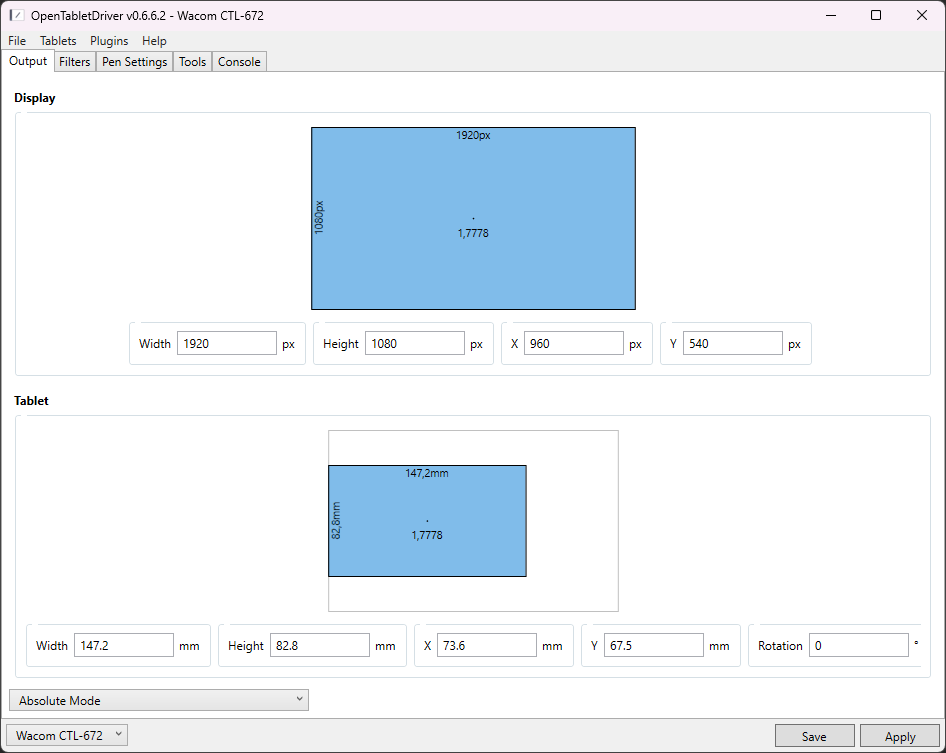Show the Console tab
946x753 pixels.
tap(239, 62)
